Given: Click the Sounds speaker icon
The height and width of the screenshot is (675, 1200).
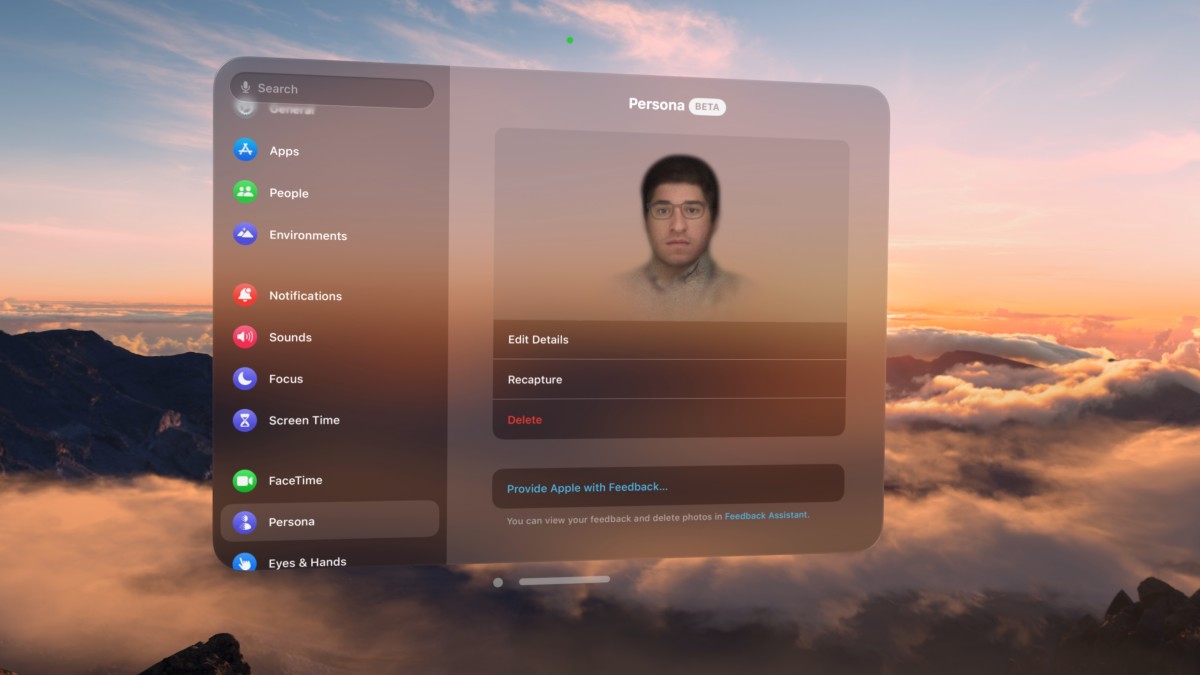Looking at the screenshot, I should click(245, 337).
